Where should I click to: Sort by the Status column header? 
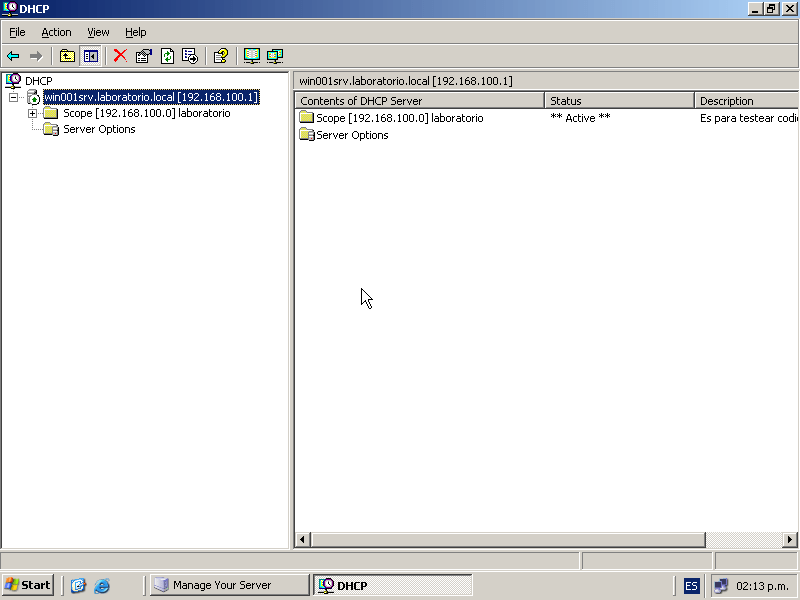[x=618, y=101]
